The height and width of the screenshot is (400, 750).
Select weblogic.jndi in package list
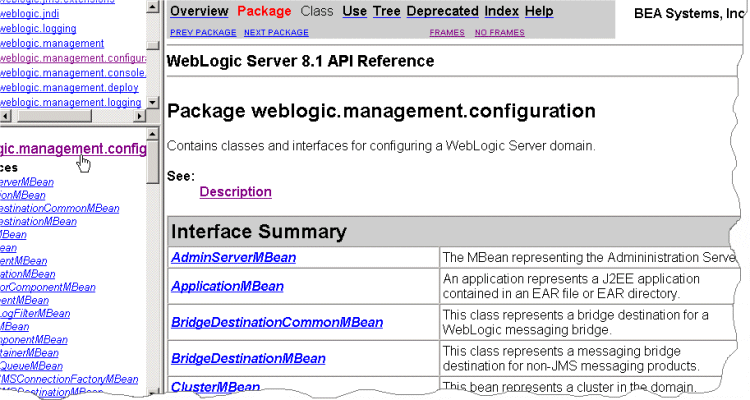30,14
